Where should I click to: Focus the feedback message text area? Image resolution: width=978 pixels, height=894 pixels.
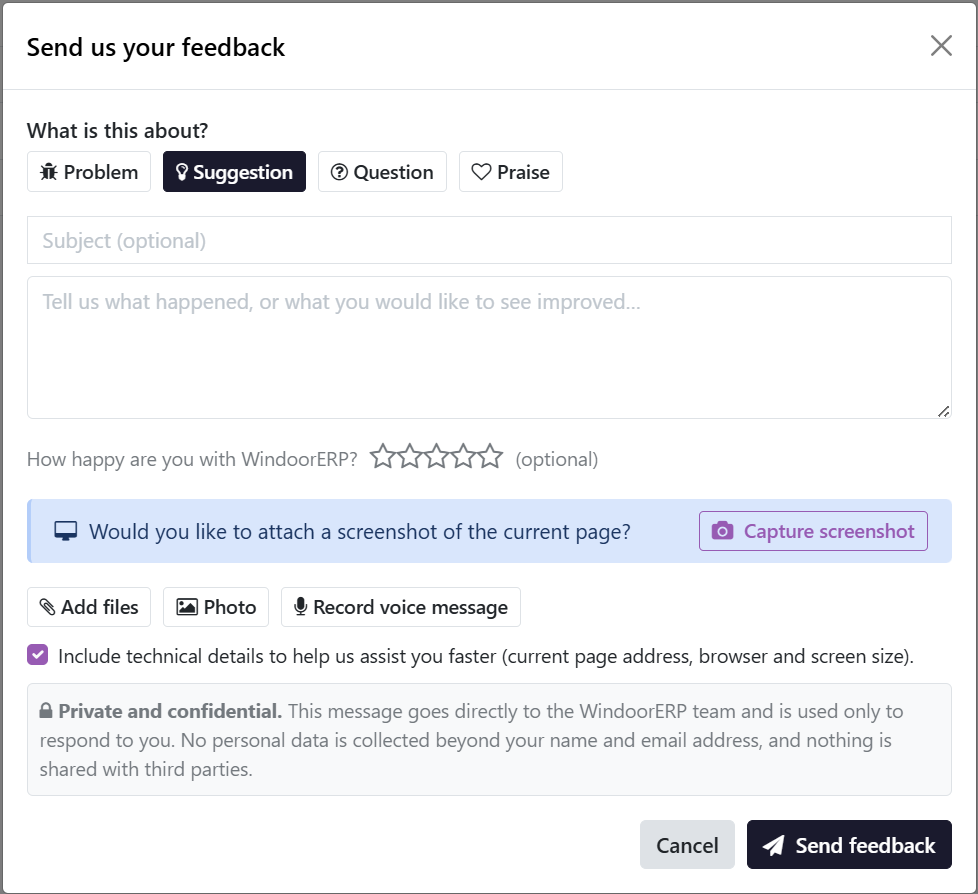click(x=489, y=347)
